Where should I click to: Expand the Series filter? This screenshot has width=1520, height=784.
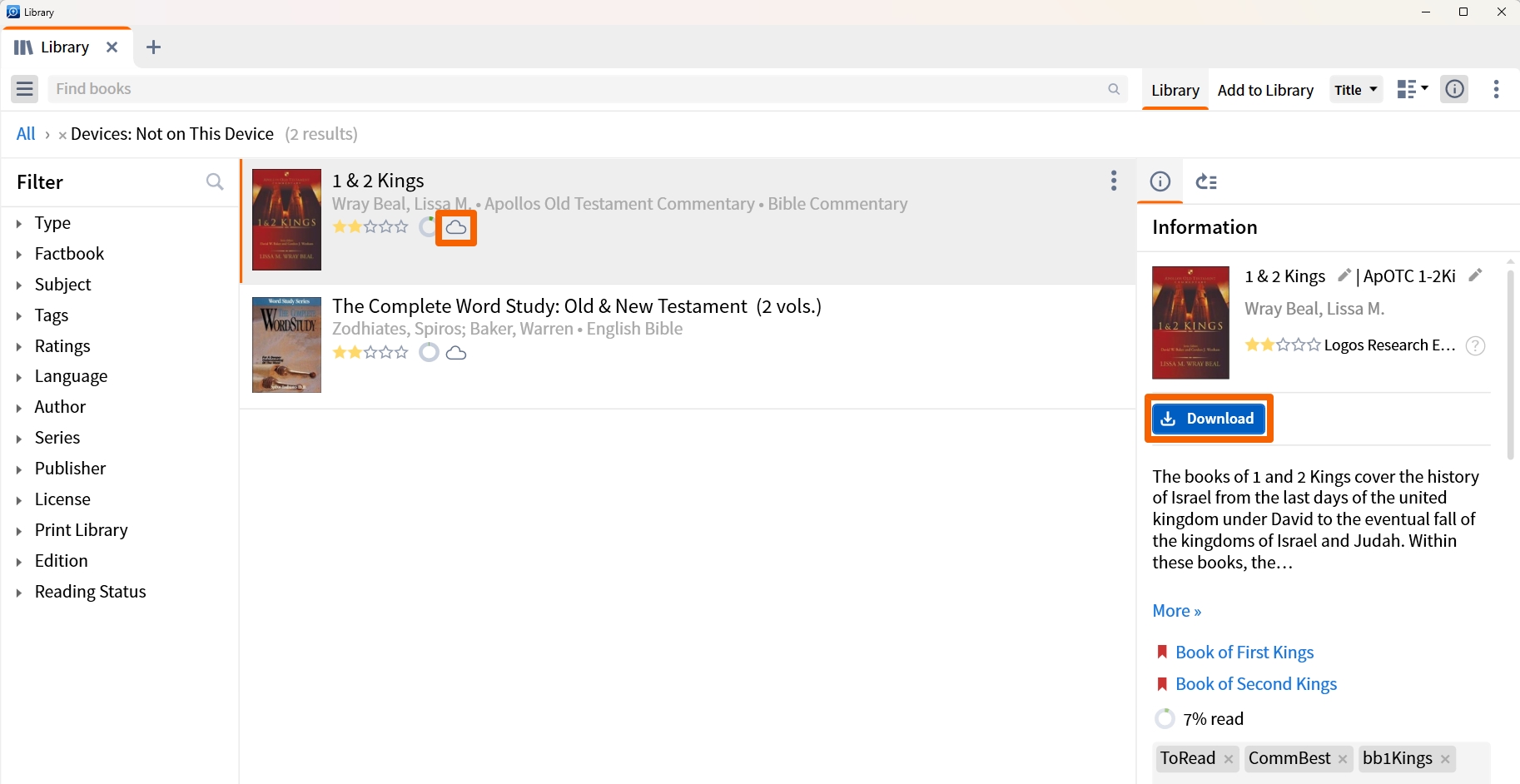point(18,439)
